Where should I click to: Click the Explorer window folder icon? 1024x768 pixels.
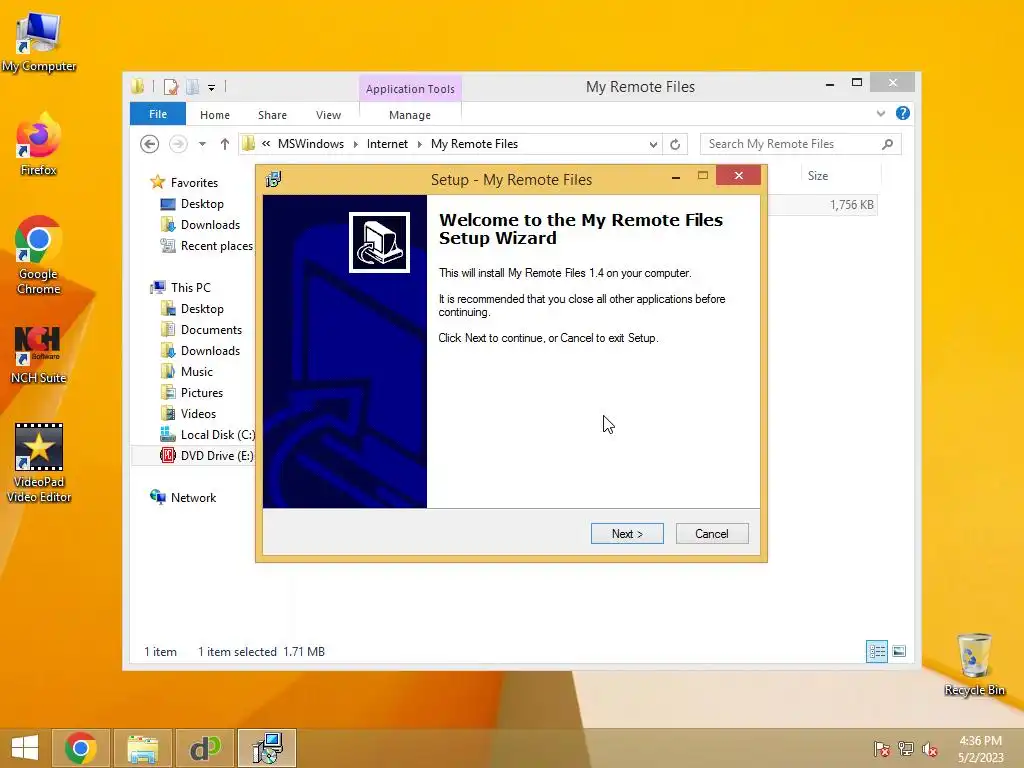(137, 86)
